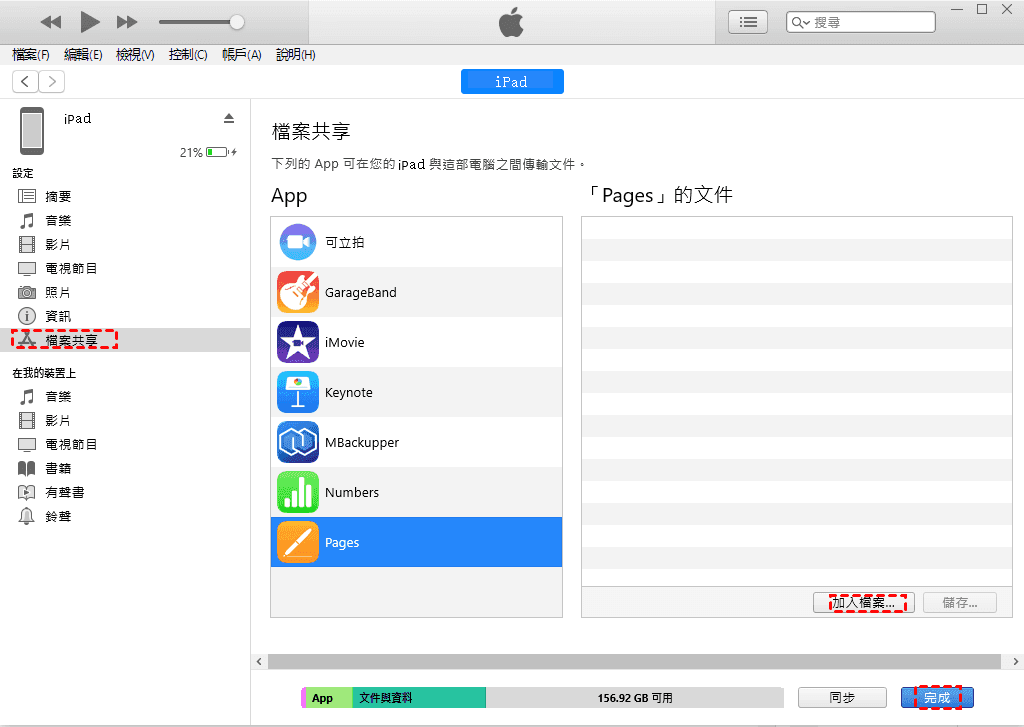Image resolution: width=1024 pixels, height=727 pixels.
Task: Select the iMovie star icon
Action: pos(298,342)
